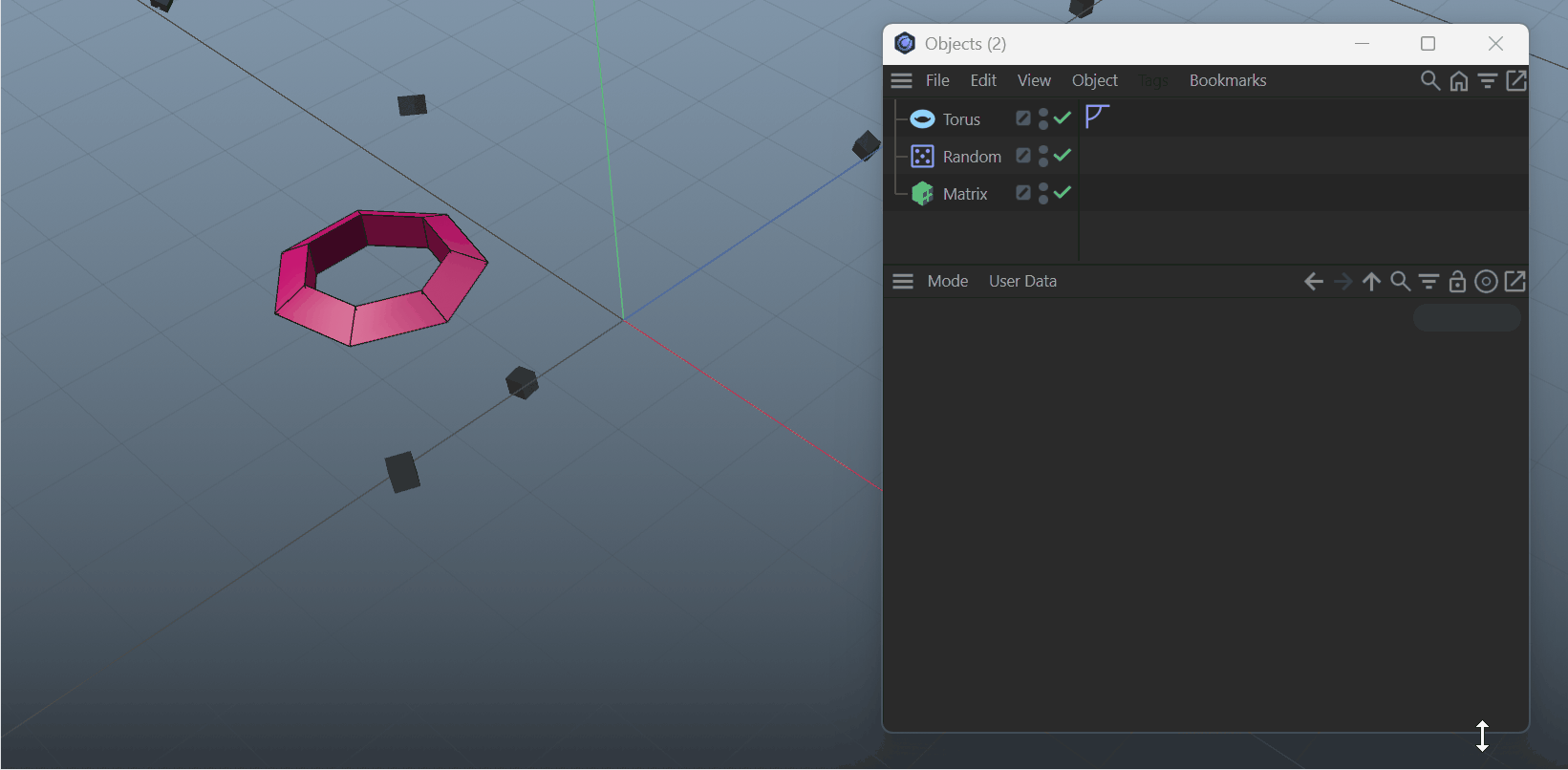This screenshot has height=770, width=1568.
Task: Open the filter options in Objects toolbar
Action: coord(1488,81)
